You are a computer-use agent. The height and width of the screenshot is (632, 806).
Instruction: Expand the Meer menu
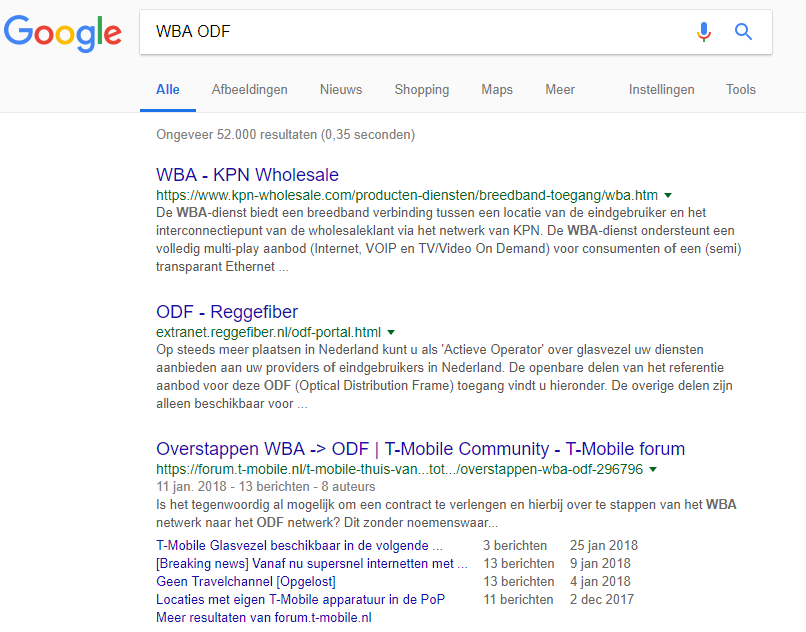[x=560, y=89]
